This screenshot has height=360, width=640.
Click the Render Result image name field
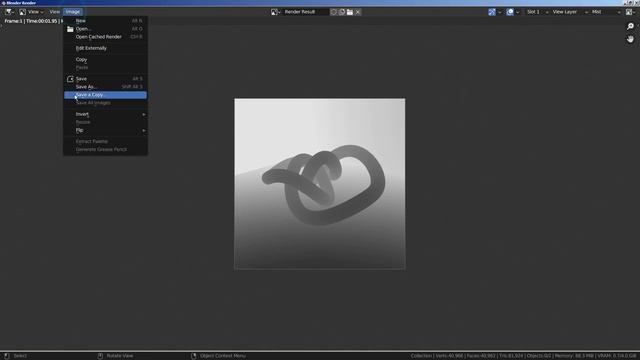point(305,12)
